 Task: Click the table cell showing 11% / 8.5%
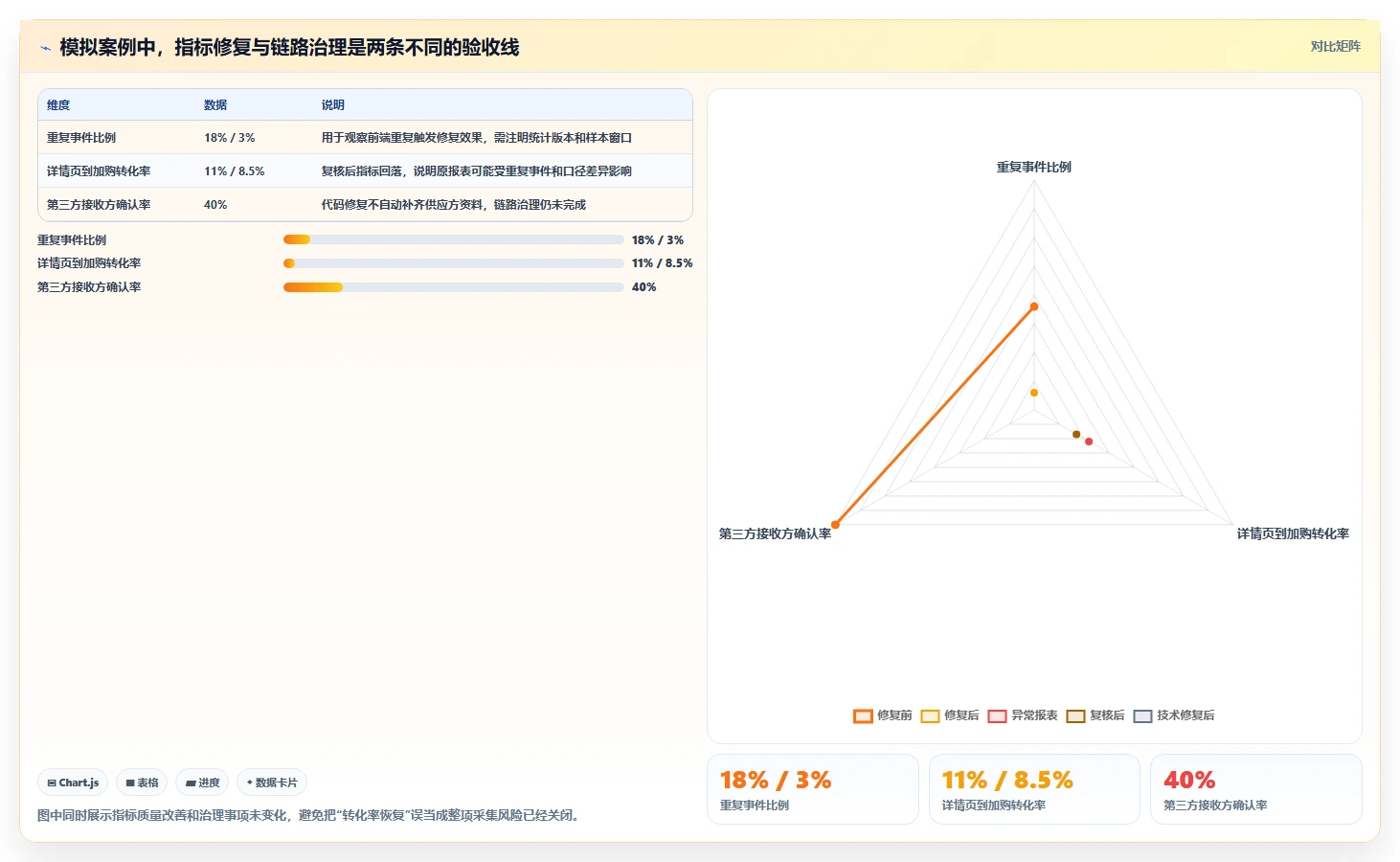235,171
